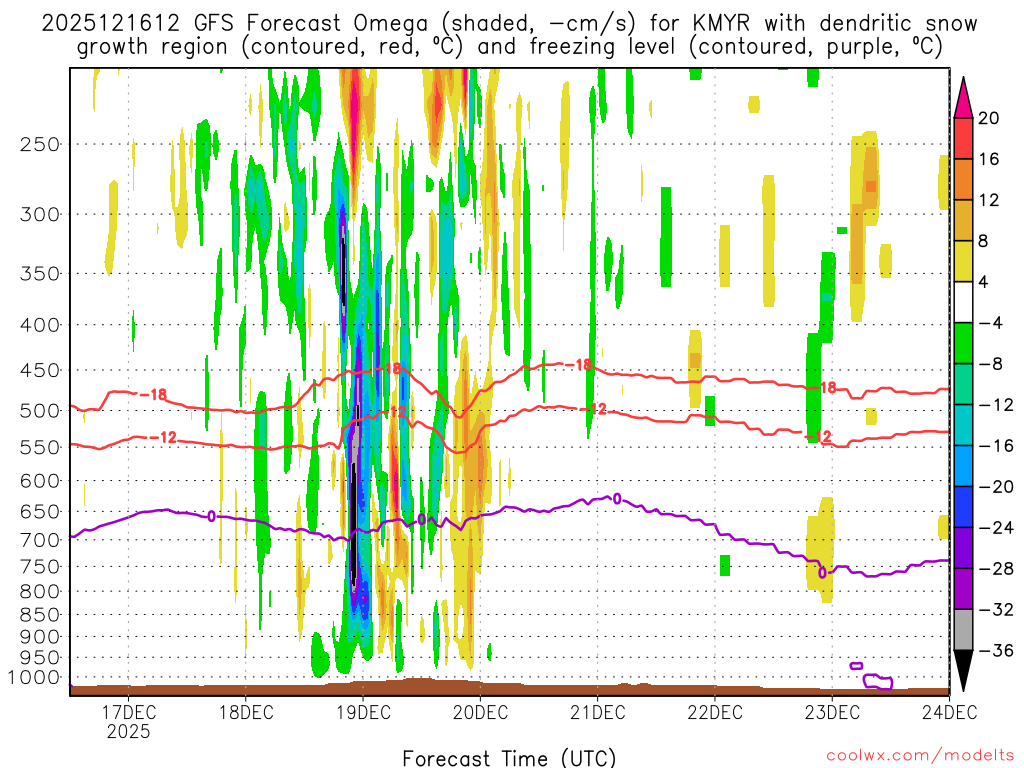Click the 21DEC time axis label
Viewport: 1024px width, 768px height.
pyautogui.click(x=598, y=712)
